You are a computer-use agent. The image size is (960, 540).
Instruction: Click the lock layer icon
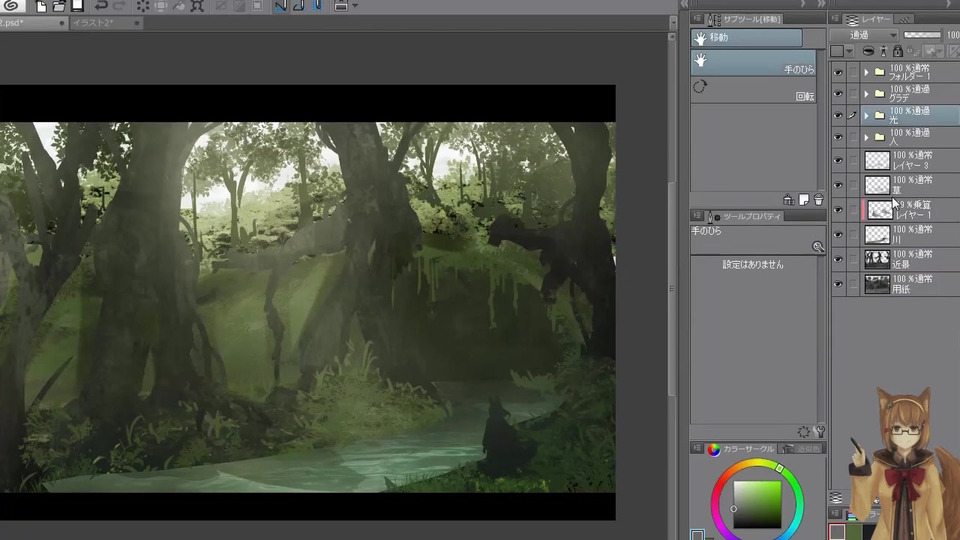(897, 51)
